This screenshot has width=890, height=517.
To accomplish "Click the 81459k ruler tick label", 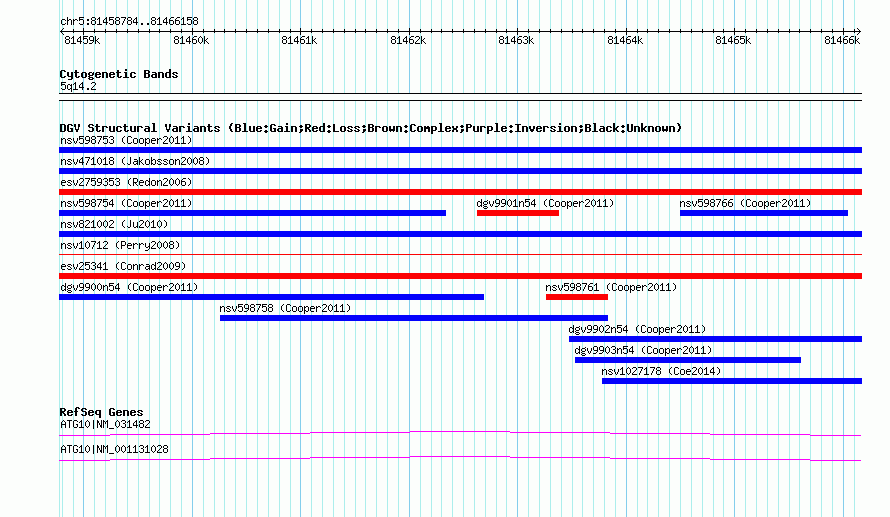I will (x=82, y=40).
